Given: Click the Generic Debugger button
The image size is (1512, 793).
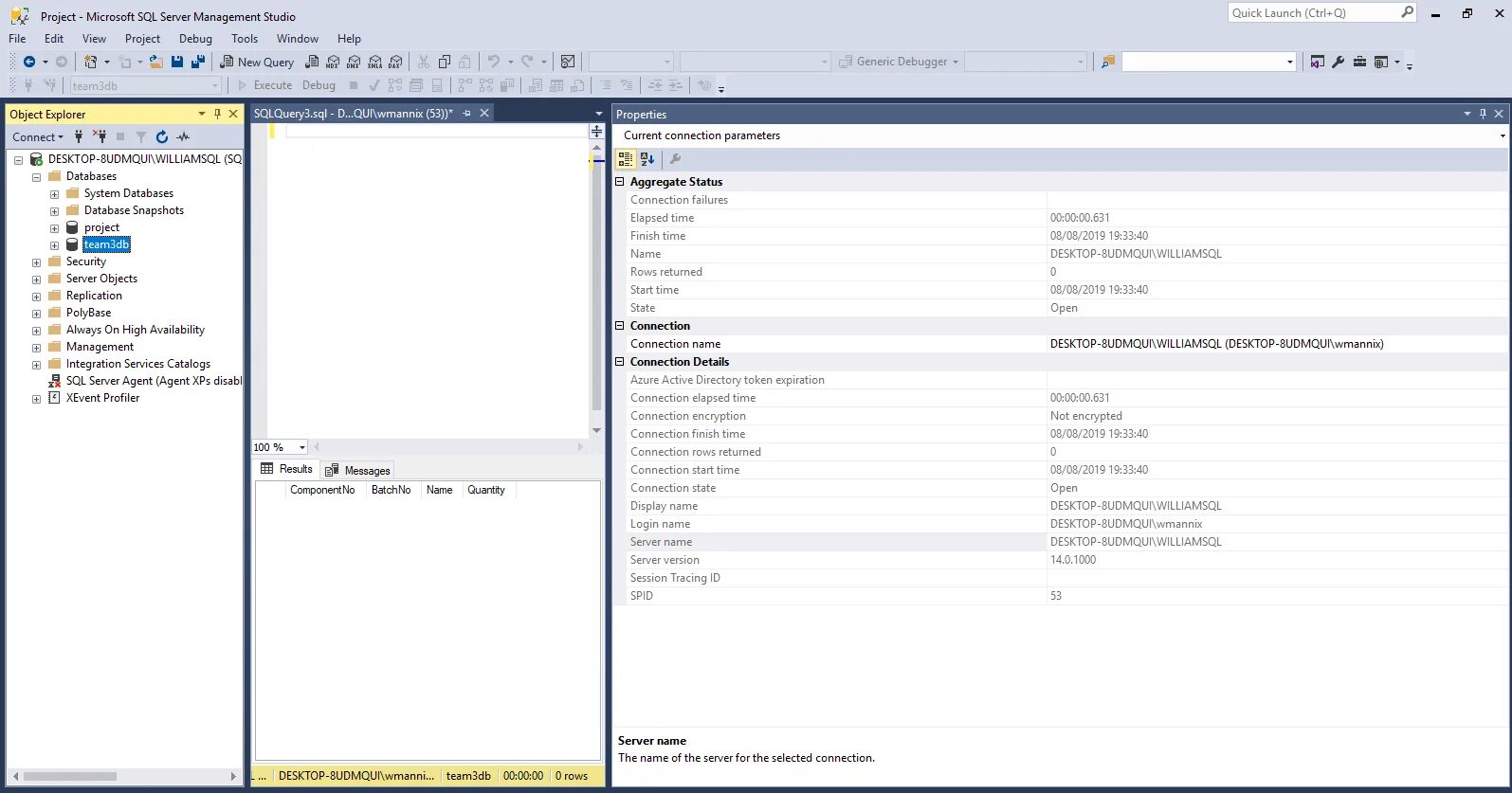Looking at the screenshot, I should coord(898,62).
